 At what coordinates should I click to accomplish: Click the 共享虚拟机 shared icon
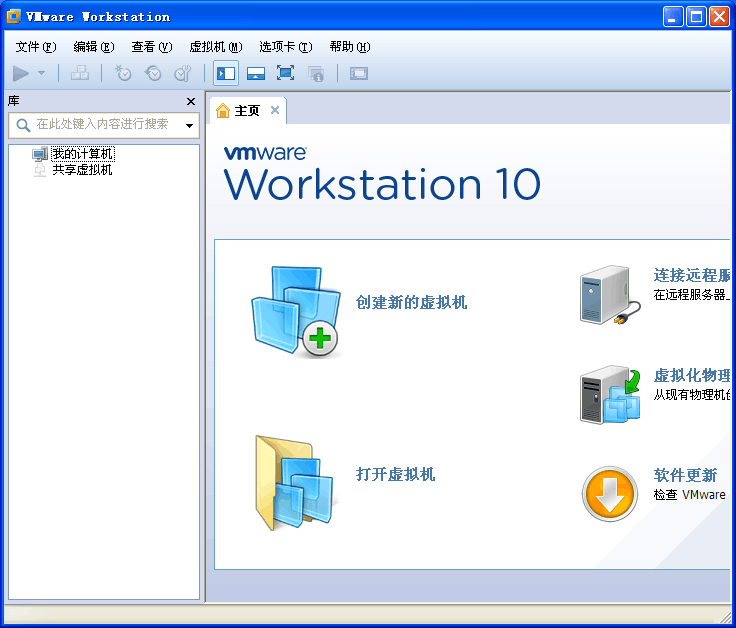tap(40, 169)
